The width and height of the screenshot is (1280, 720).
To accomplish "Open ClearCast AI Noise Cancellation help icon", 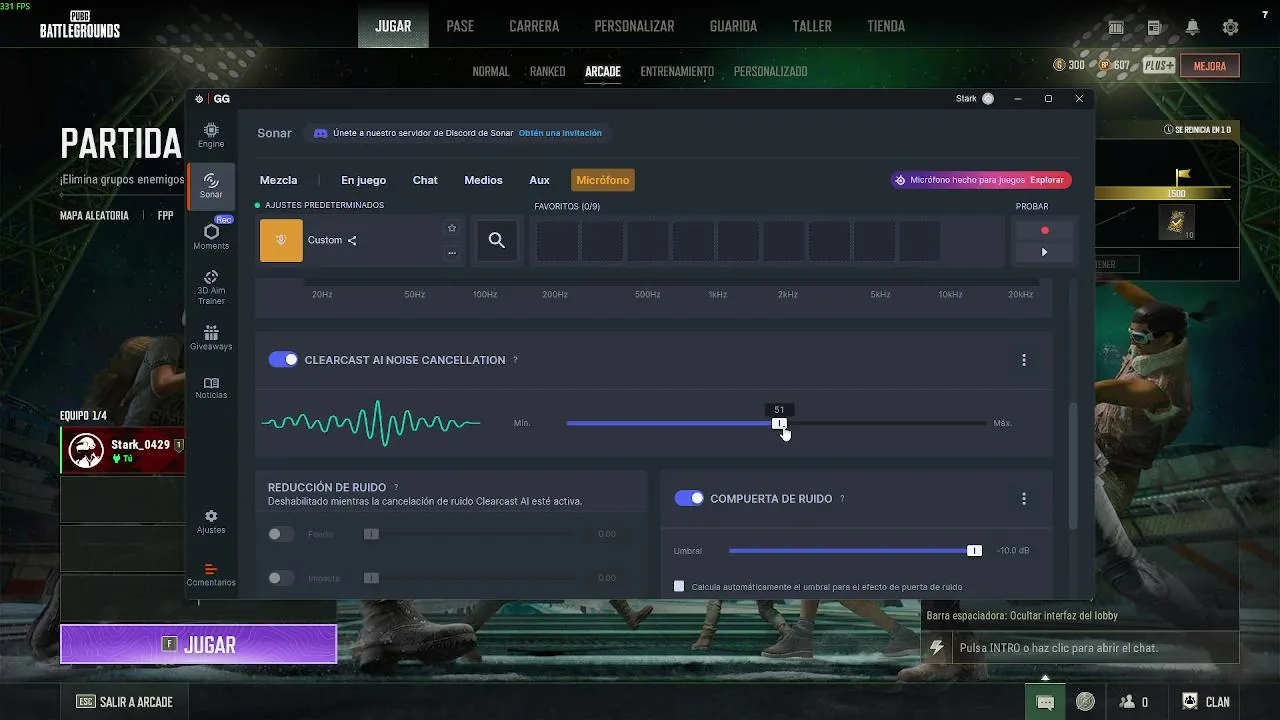I will (x=515, y=360).
